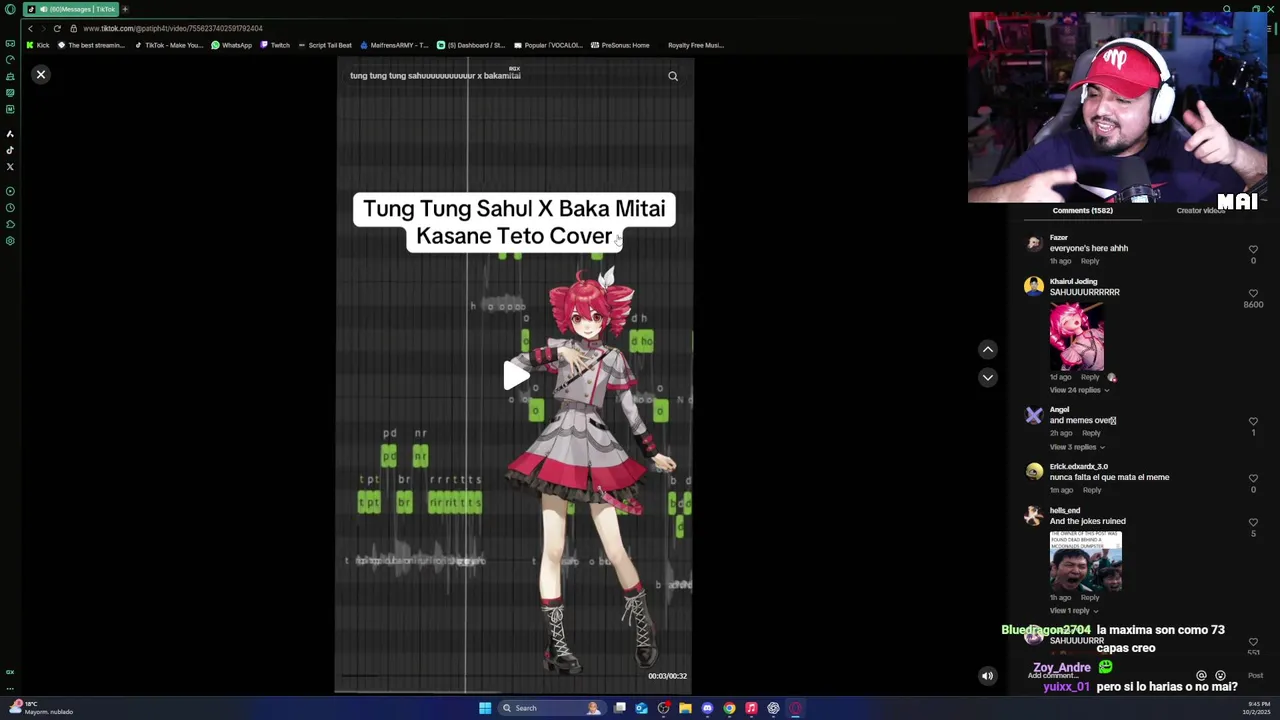
Task: Click the search magnifier icon above the video
Action: (673, 76)
